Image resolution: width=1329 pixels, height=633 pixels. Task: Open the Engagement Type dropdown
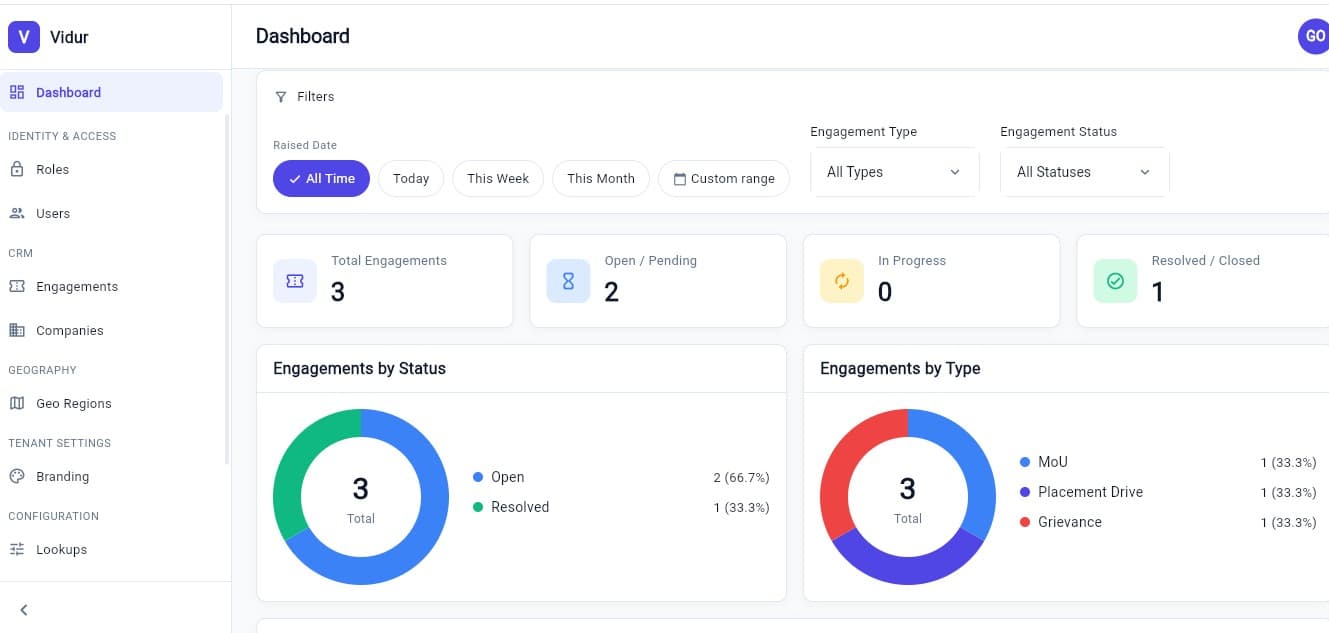point(895,172)
